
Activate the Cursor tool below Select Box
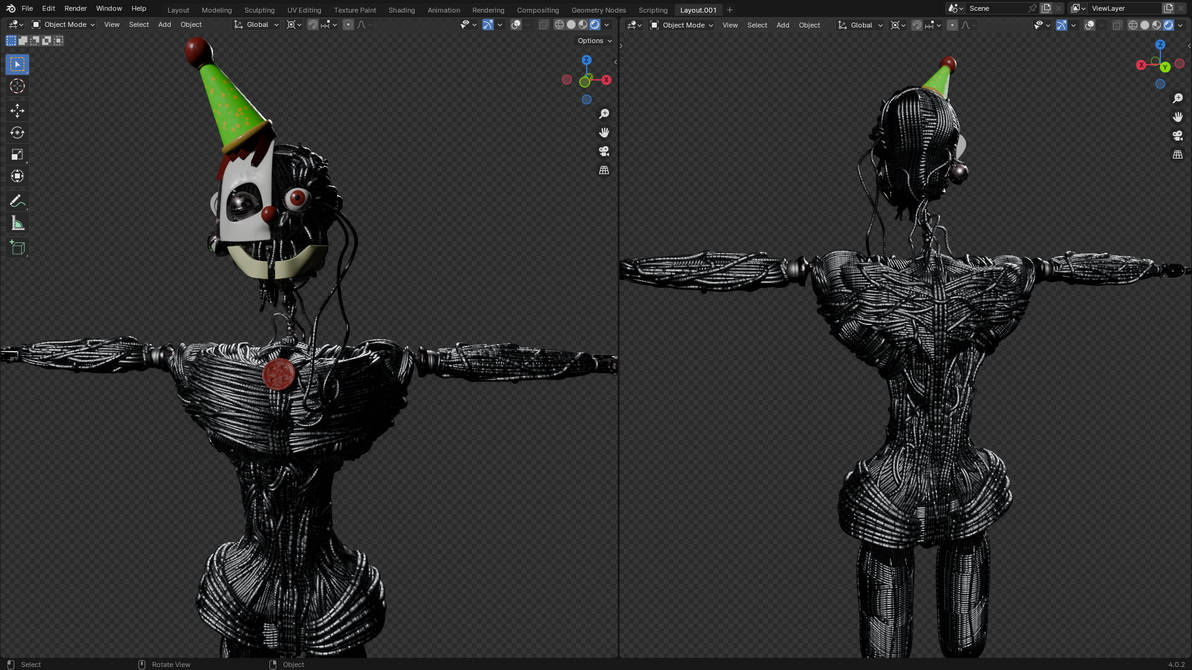(x=16, y=86)
